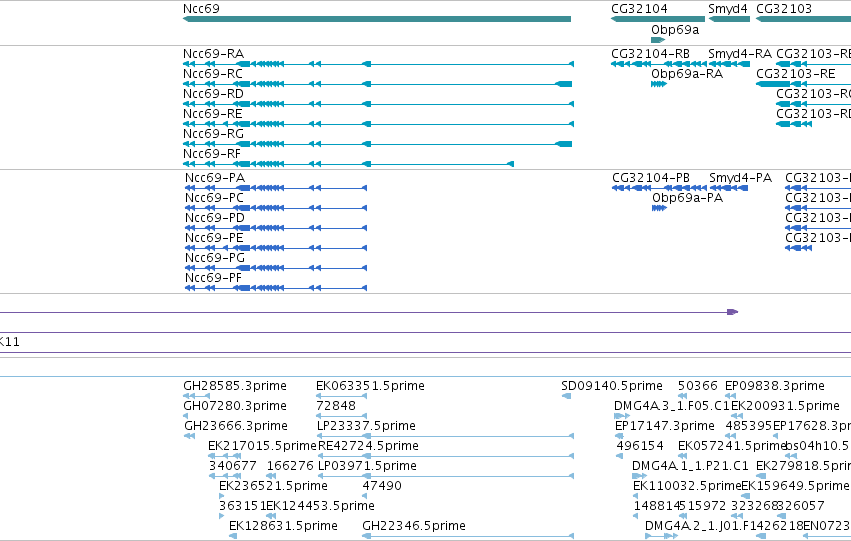Select the 166276 feature
This screenshot has height=541, width=851.
coord(271,476)
